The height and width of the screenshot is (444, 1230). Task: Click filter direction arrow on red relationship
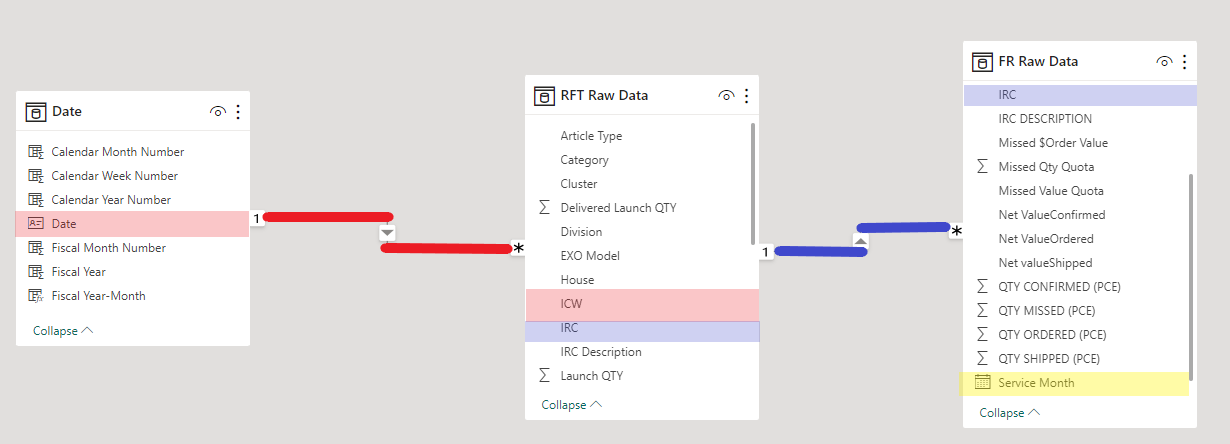388,233
